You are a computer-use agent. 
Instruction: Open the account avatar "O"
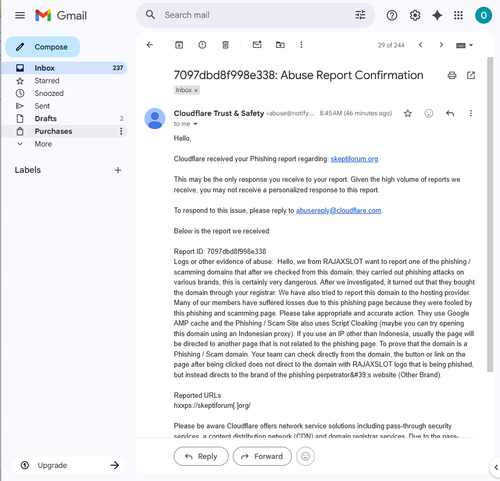tap(483, 15)
